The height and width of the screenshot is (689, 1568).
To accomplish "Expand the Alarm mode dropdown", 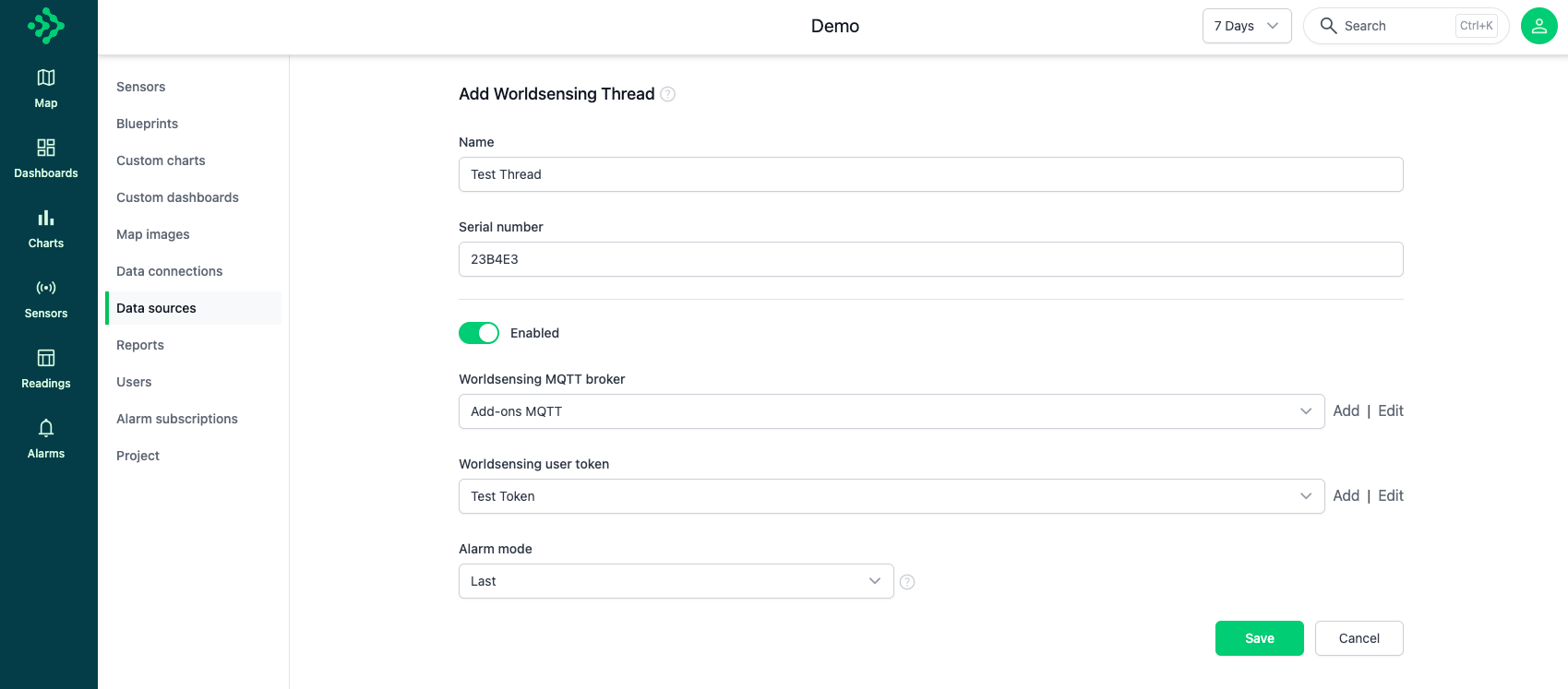I will tap(676, 581).
